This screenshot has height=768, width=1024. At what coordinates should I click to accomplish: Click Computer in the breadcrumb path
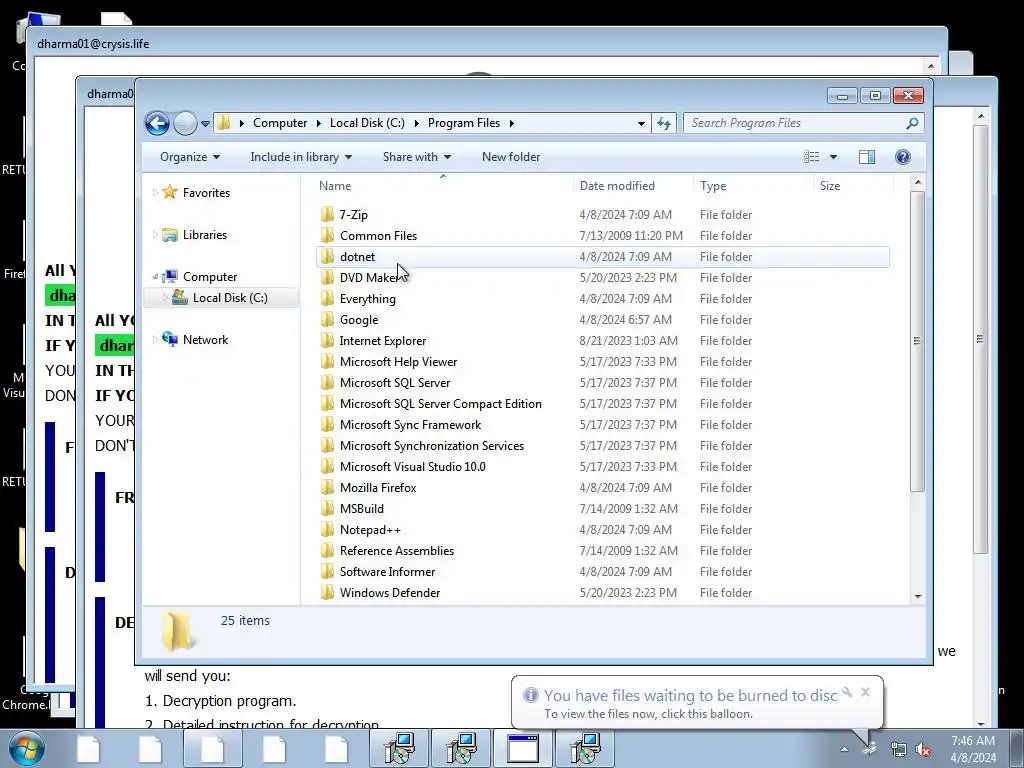(x=280, y=123)
